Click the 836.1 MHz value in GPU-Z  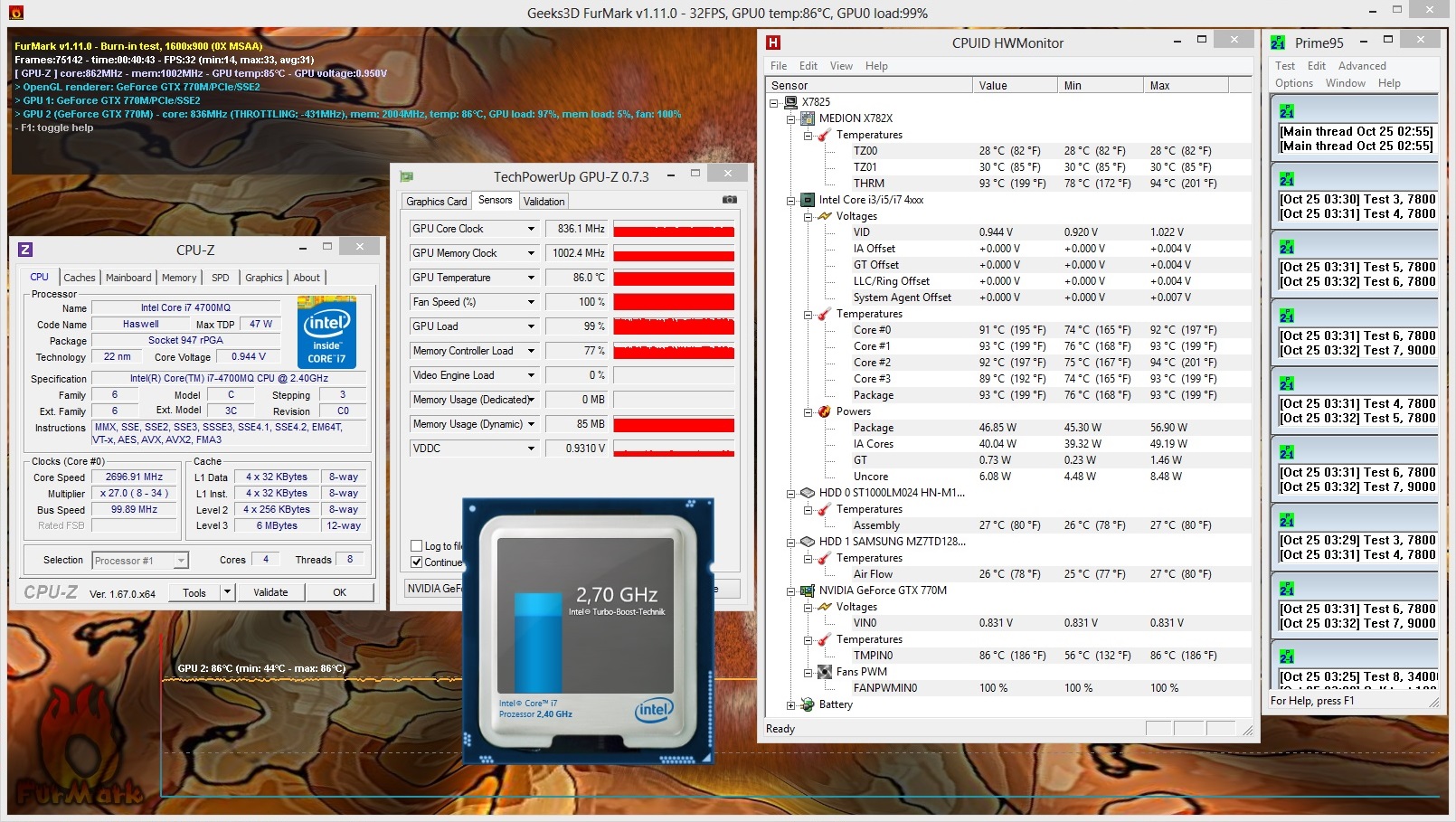pyautogui.click(x=578, y=229)
